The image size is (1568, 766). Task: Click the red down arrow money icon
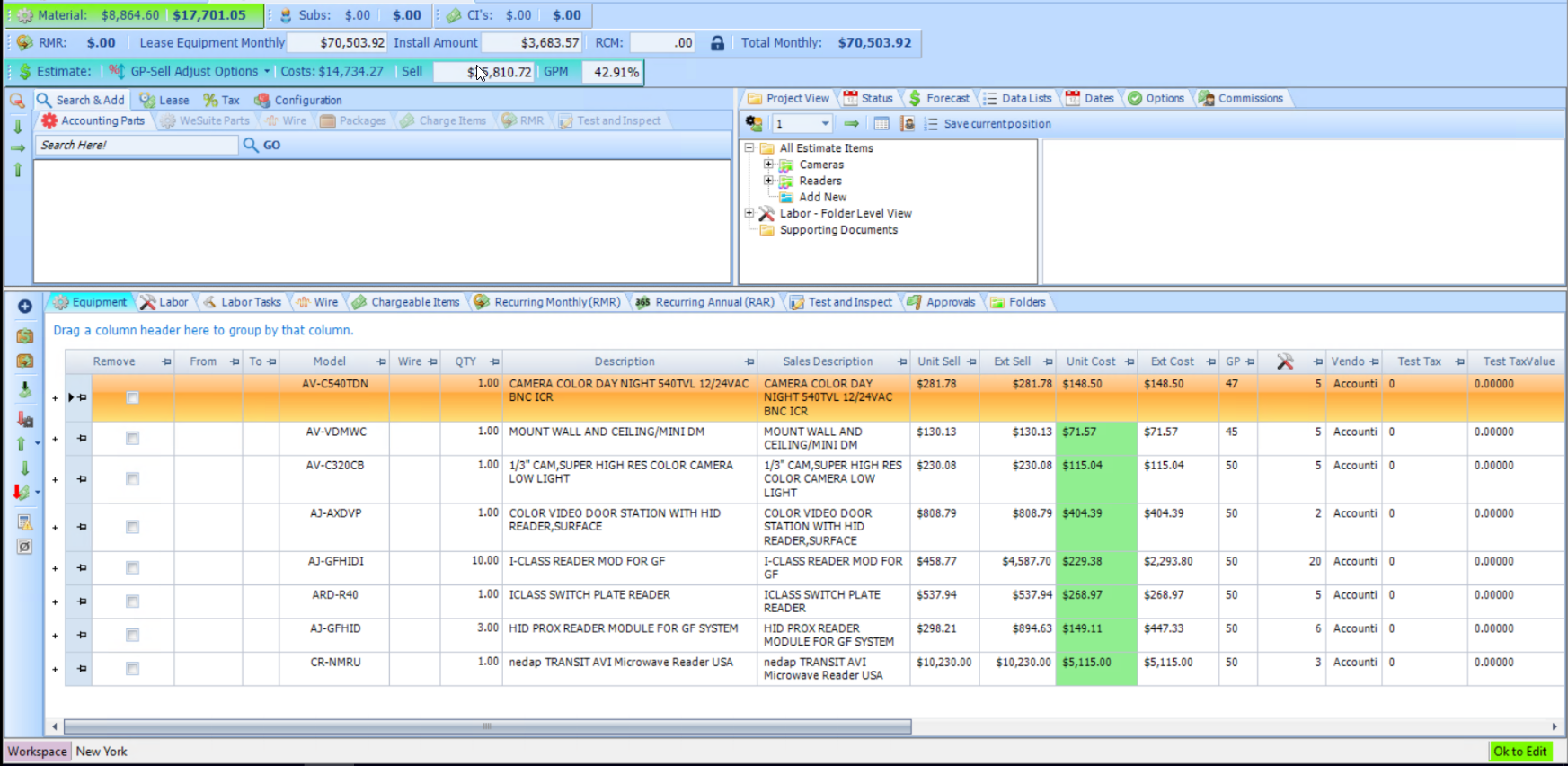(22, 492)
